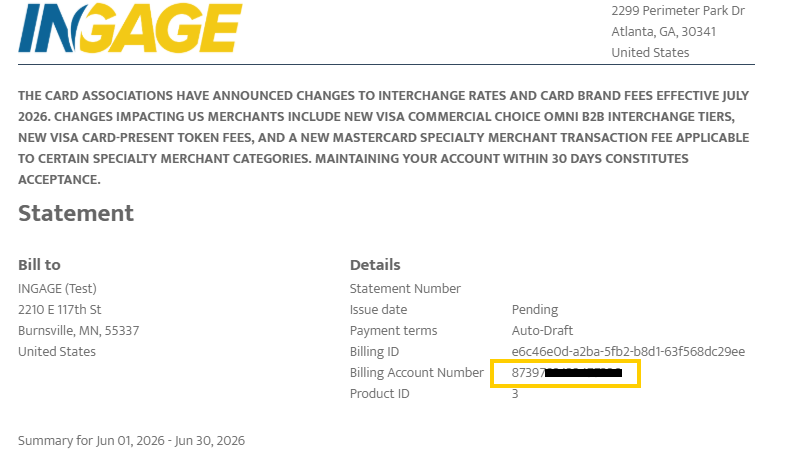Select the Product ID value 3
Screen dimensions: 792x468
[x=515, y=394]
